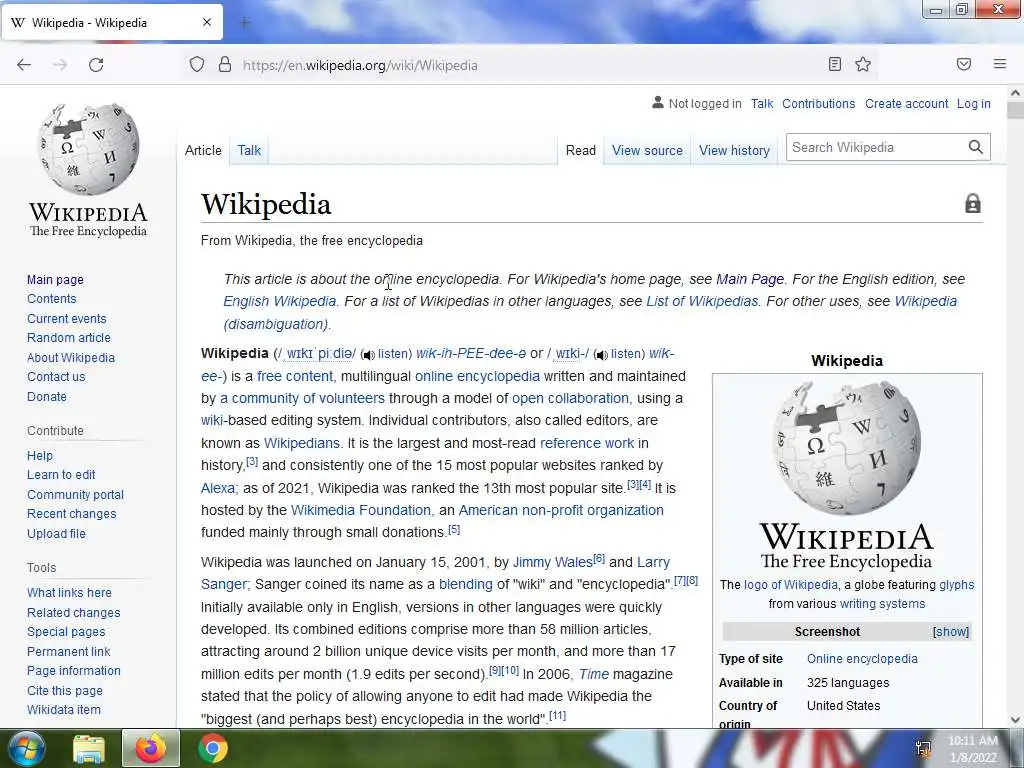
Task: Select the Read tab
Action: [x=581, y=150]
